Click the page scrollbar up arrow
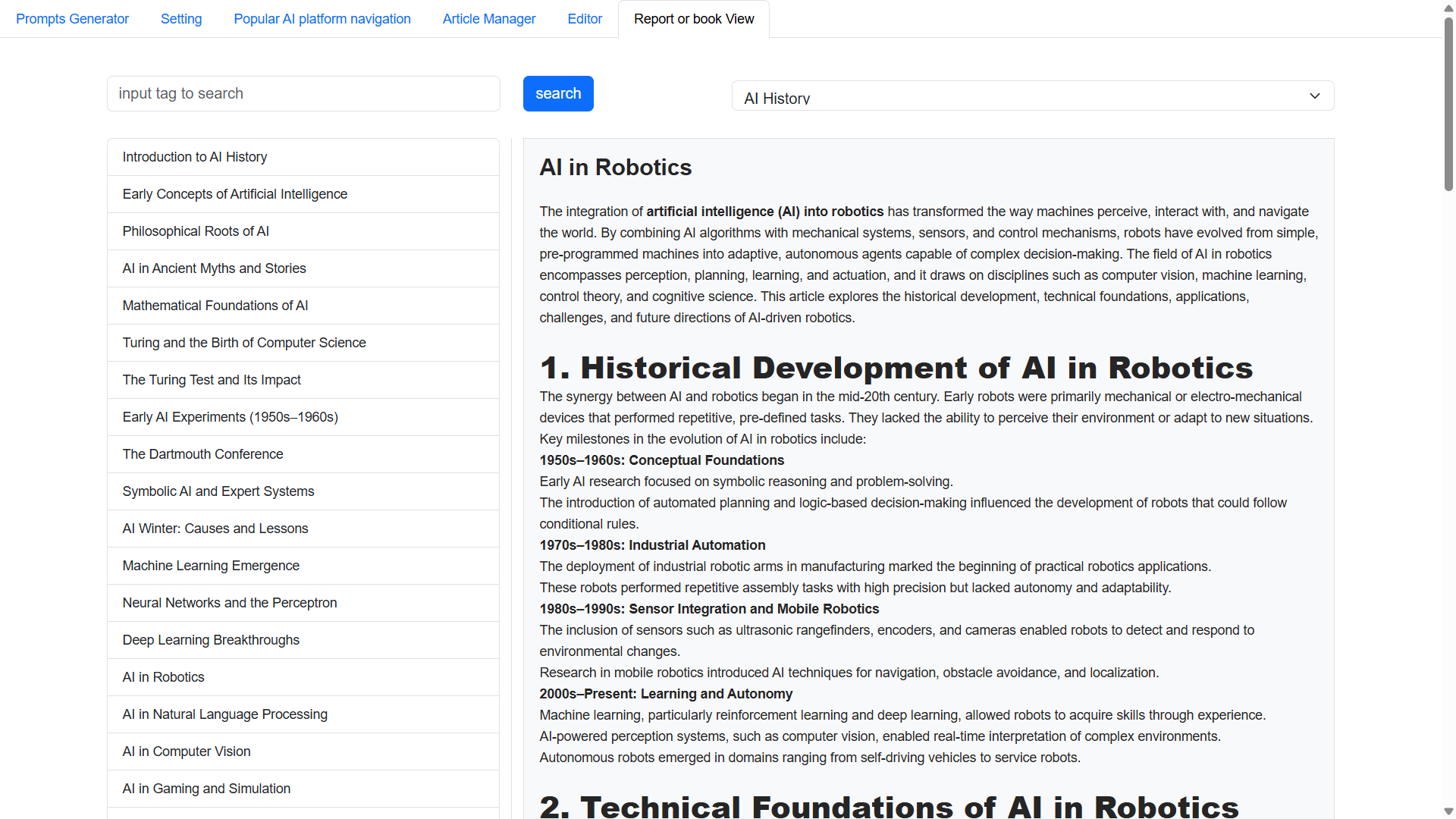The height and width of the screenshot is (819, 1456). (1448, 7)
